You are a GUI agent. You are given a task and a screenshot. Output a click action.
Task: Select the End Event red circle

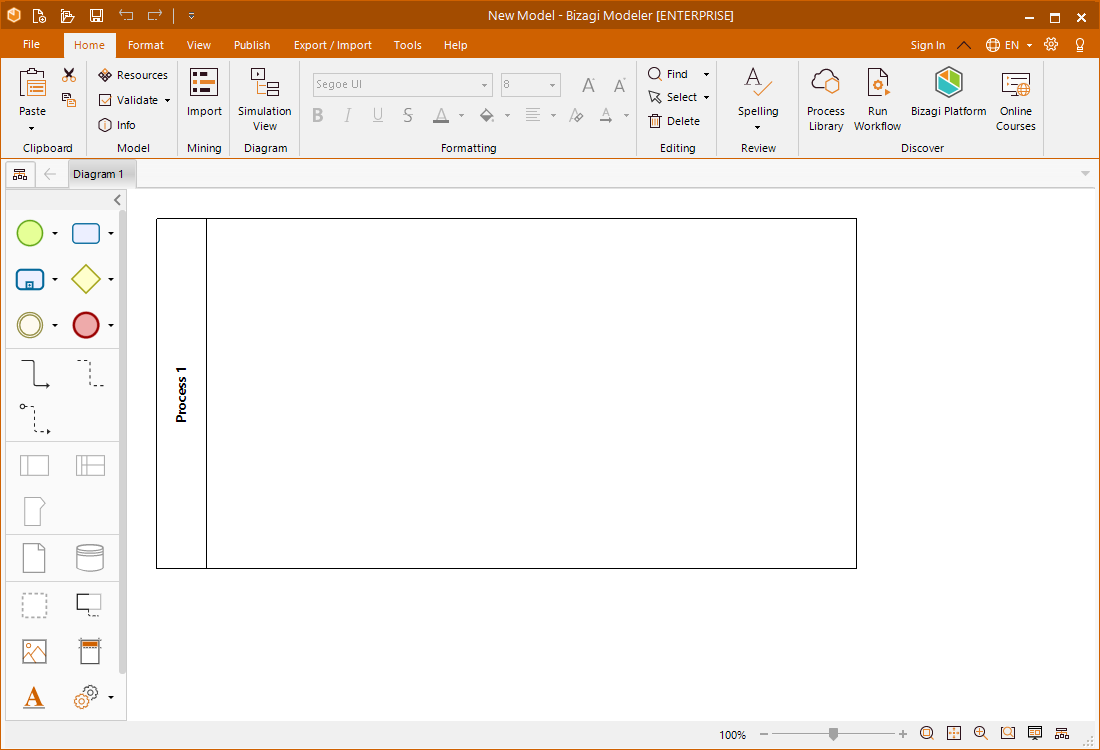(x=86, y=326)
